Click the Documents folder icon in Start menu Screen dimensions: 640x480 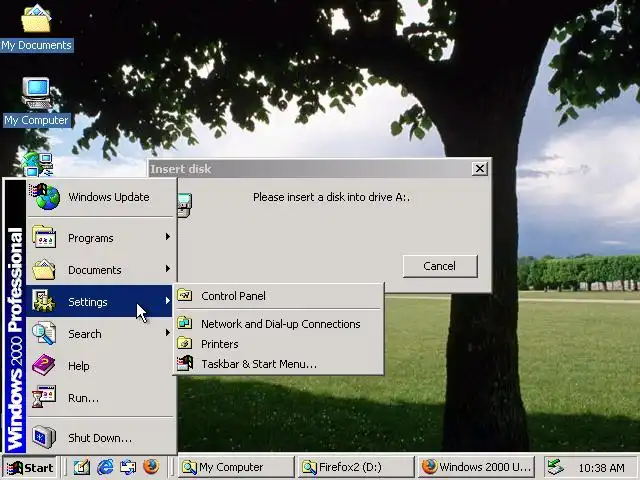coord(44,269)
